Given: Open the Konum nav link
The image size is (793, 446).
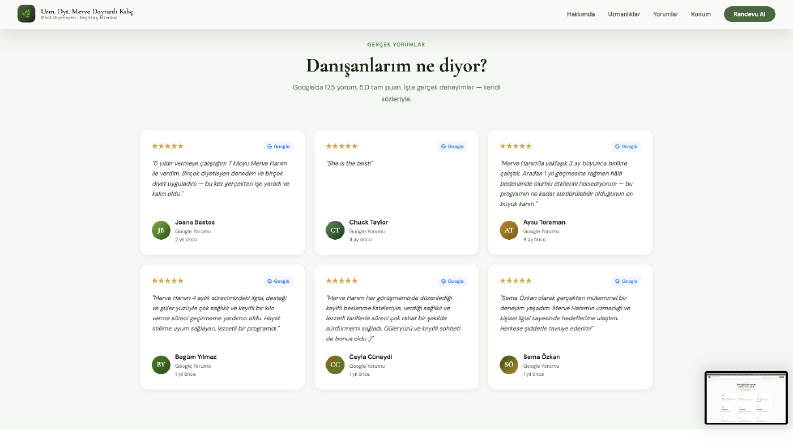Looking at the screenshot, I should coord(700,14).
